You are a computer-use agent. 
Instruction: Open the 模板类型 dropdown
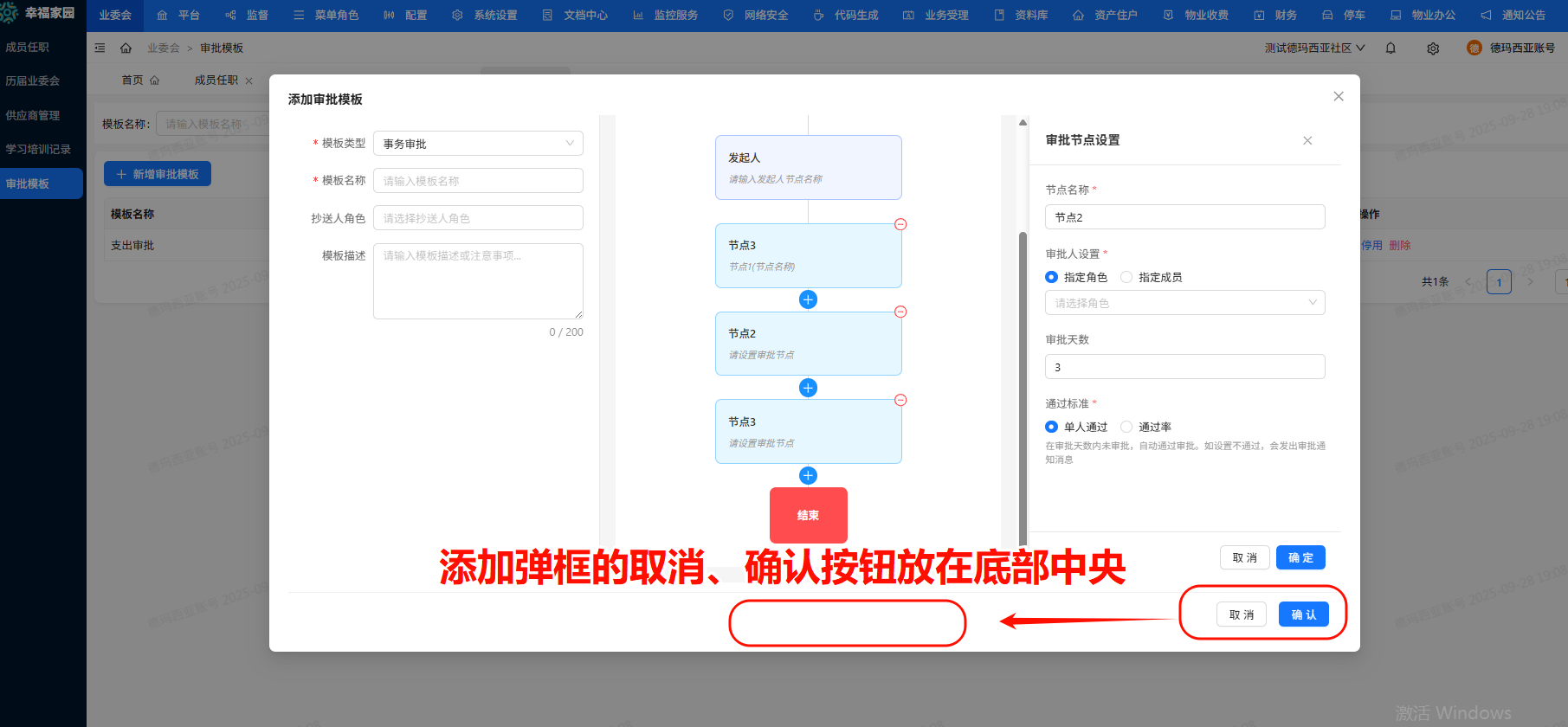point(478,144)
